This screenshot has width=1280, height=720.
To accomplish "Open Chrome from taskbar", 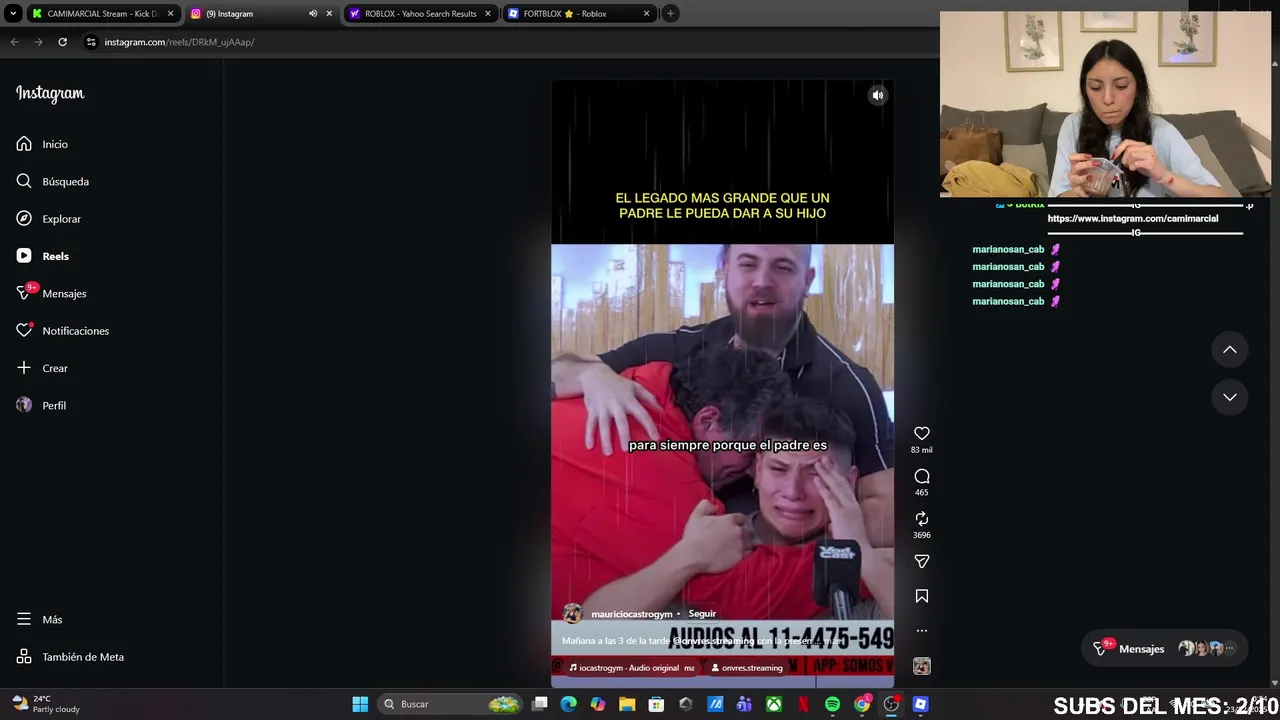I will tap(862, 704).
